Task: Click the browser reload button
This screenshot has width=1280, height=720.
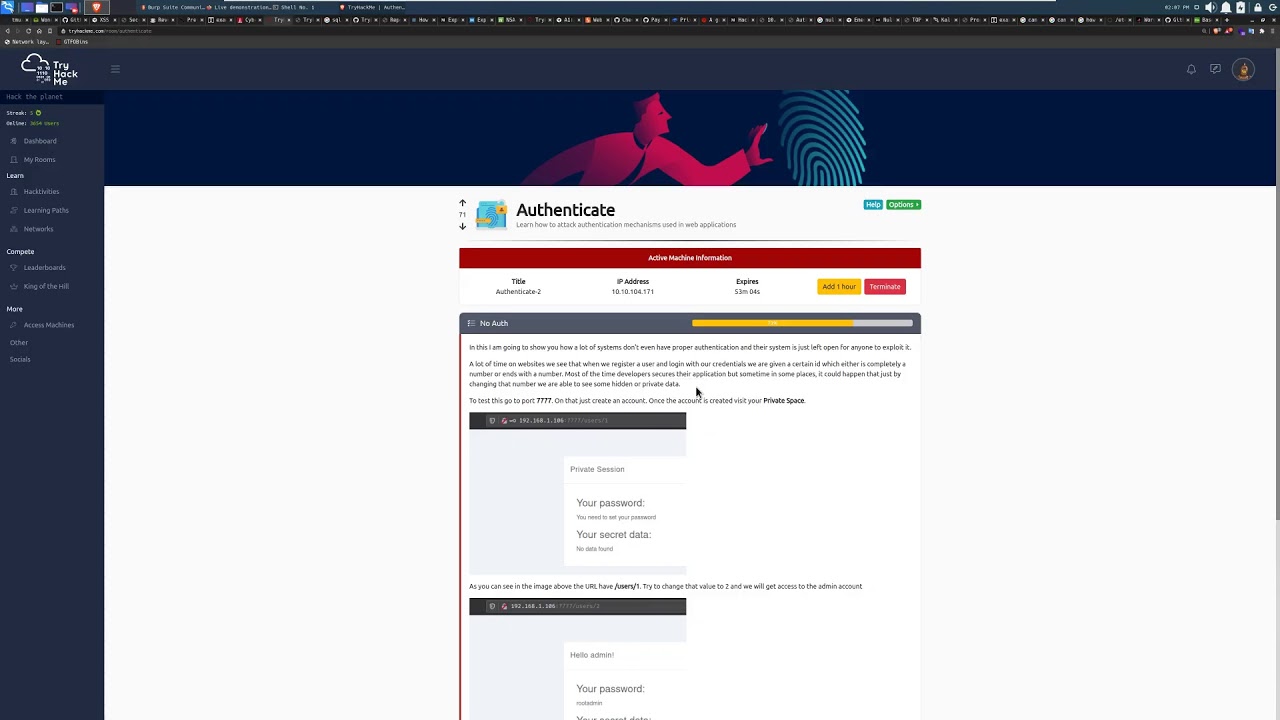Action: pos(28,31)
